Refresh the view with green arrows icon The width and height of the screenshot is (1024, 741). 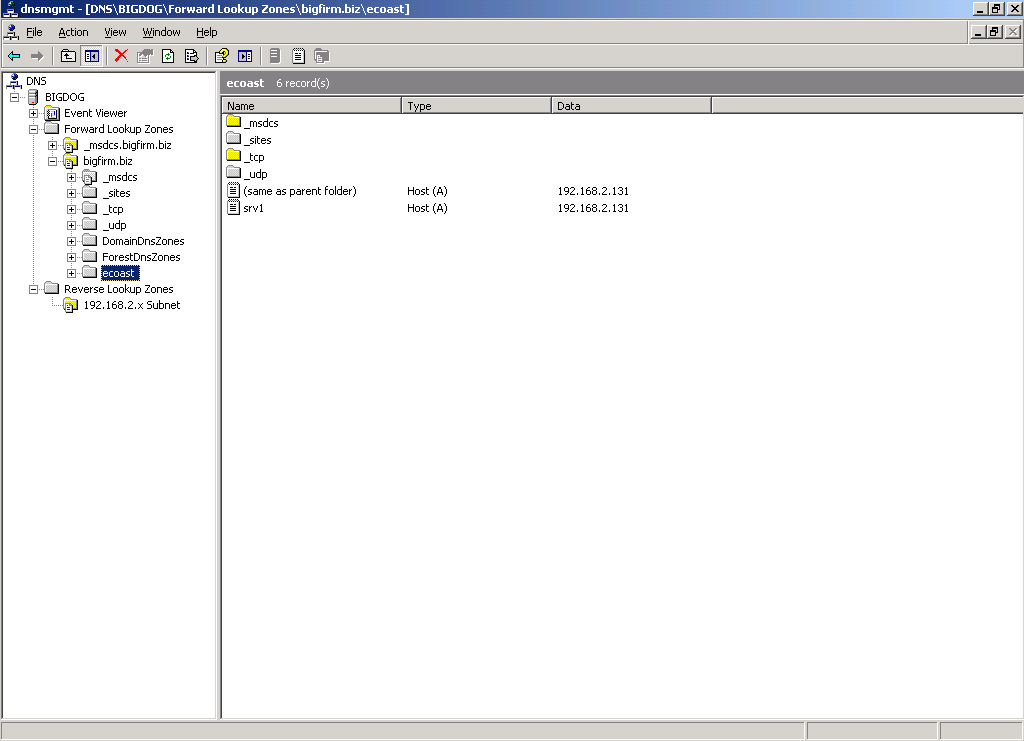click(x=168, y=56)
